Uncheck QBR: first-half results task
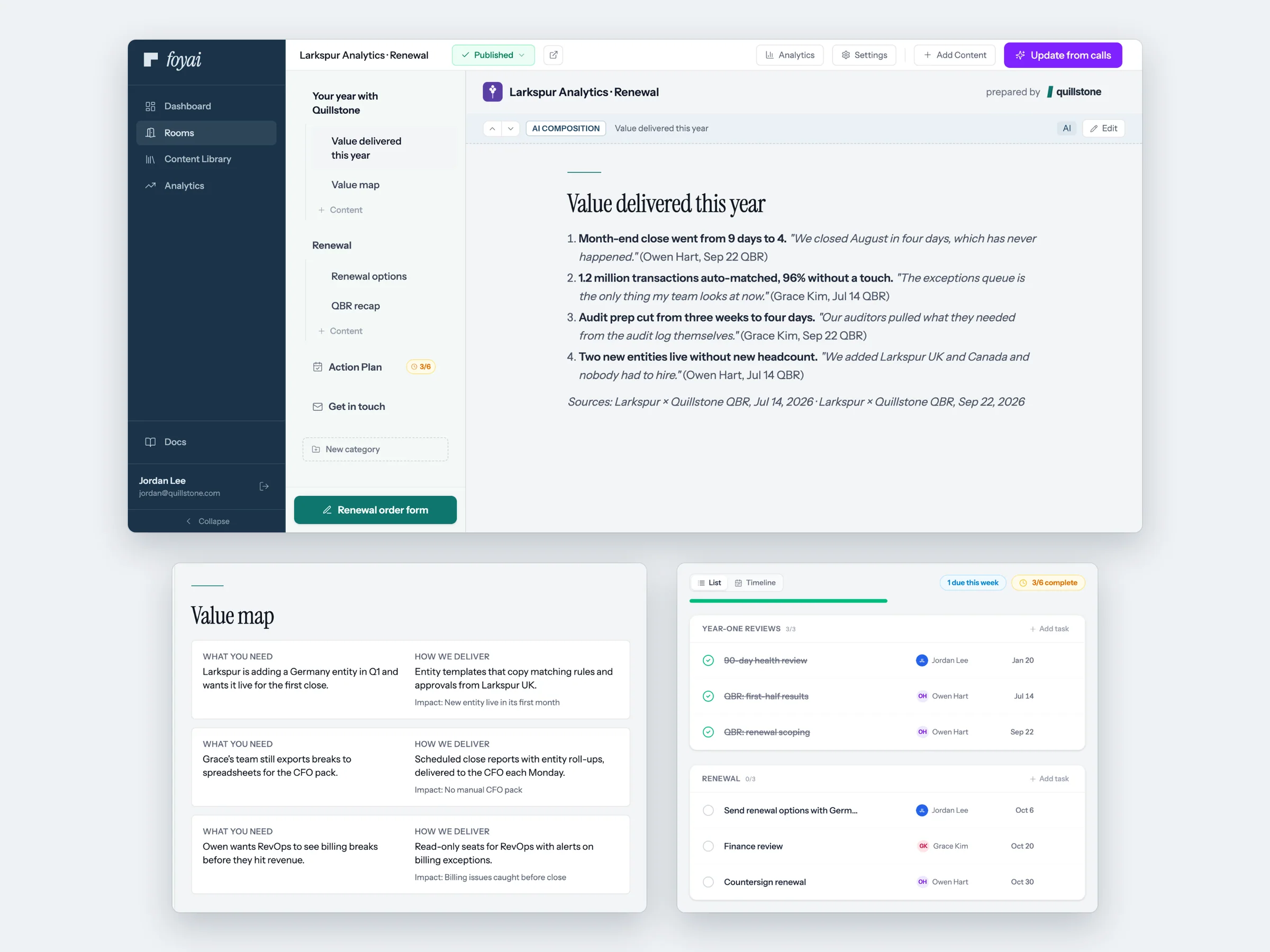The width and height of the screenshot is (1270, 952). tap(708, 695)
